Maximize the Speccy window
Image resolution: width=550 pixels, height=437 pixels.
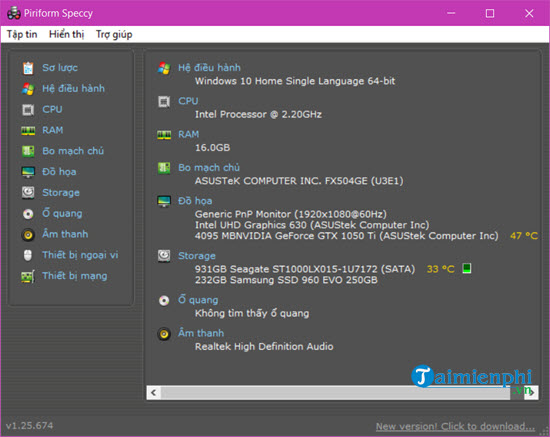click(x=490, y=13)
